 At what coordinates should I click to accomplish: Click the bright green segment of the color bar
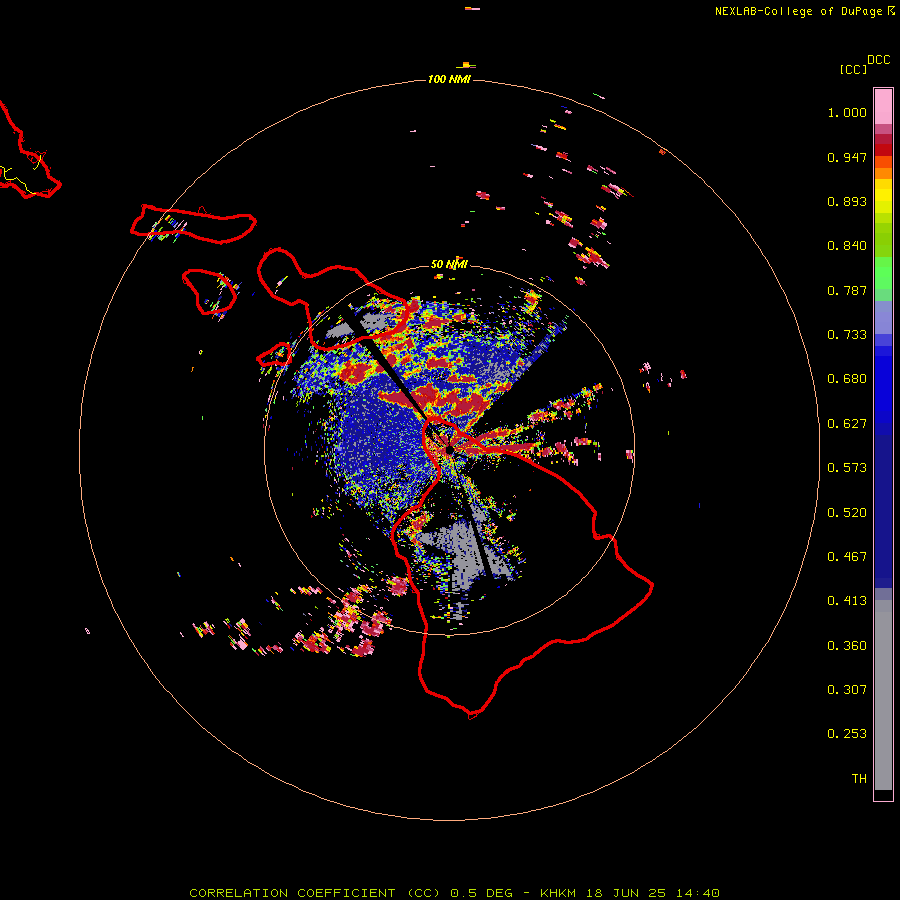(883, 273)
